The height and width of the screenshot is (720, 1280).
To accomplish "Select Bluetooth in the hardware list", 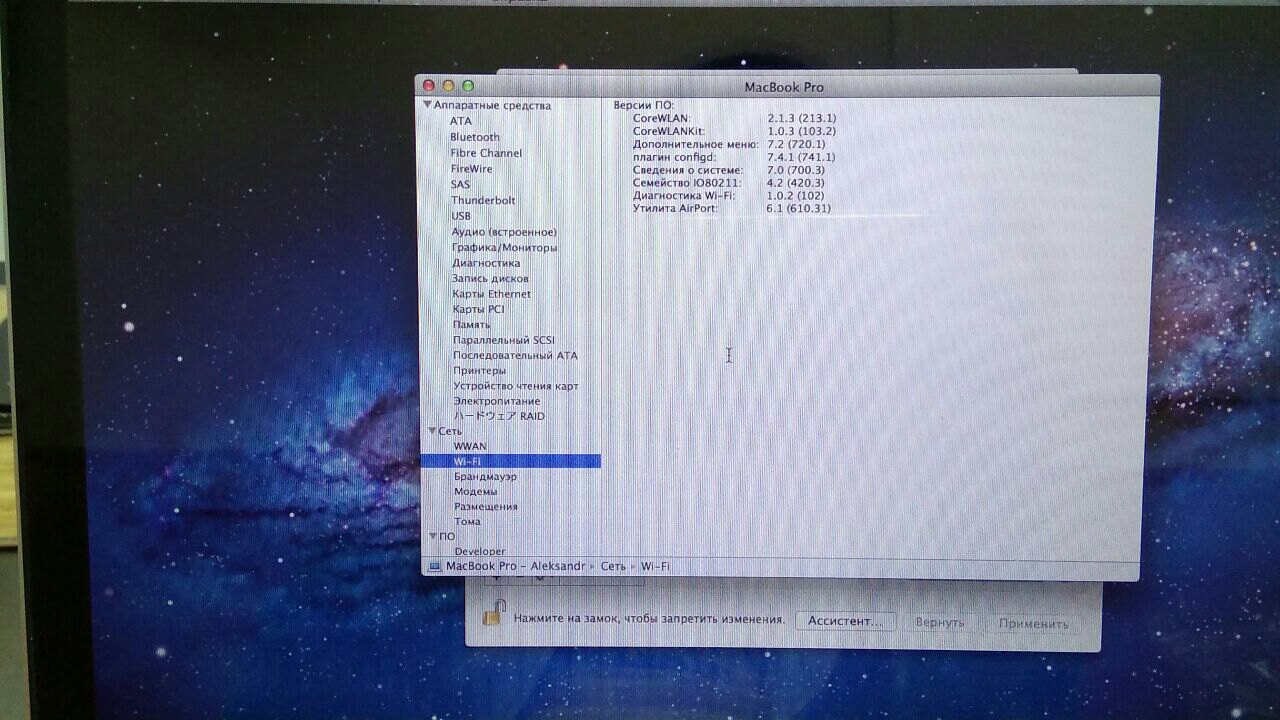I will pyautogui.click(x=474, y=137).
